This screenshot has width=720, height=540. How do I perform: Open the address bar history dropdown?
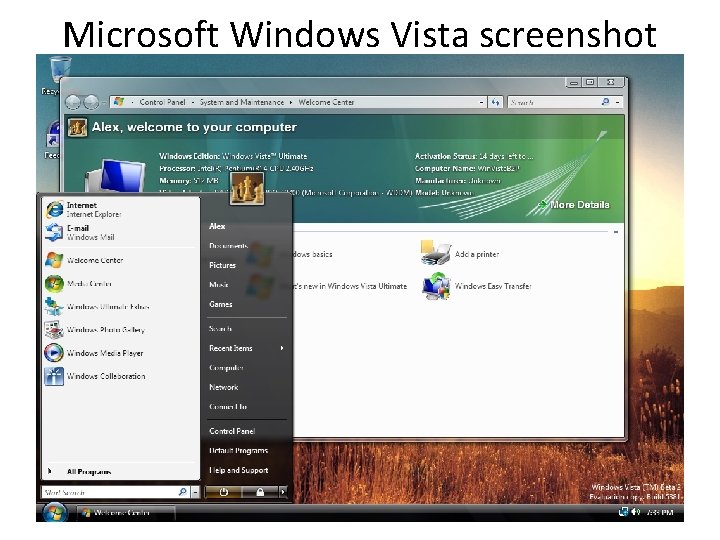pyautogui.click(x=481, y=102)
